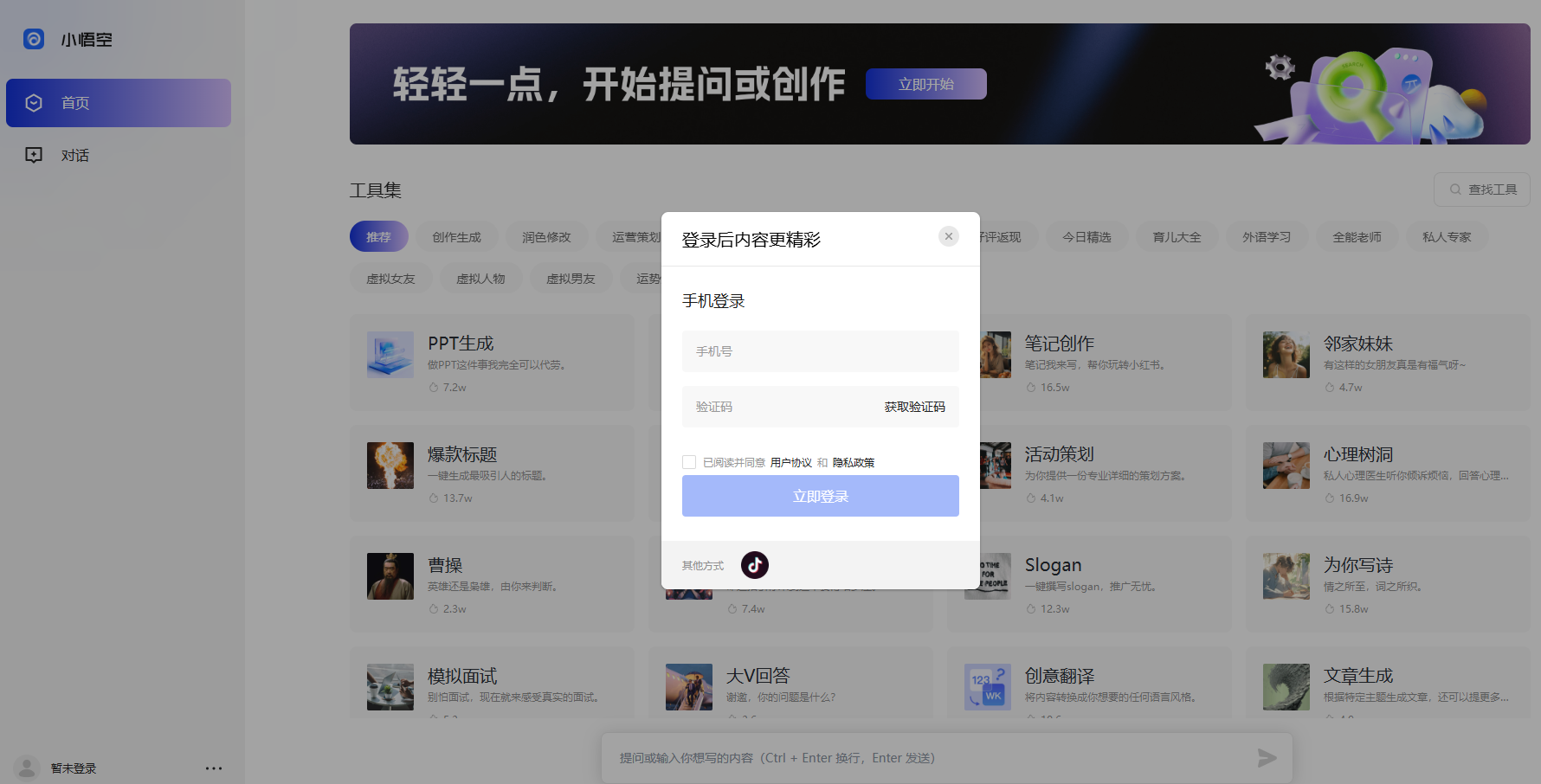Click the 查找工具 search button
Viewport: 1541px width, 784px height.
click(x=1481, y=189)
